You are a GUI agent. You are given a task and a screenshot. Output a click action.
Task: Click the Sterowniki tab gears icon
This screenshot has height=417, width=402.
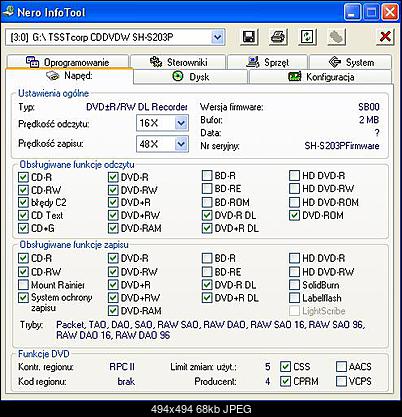[x=156, y=62]
